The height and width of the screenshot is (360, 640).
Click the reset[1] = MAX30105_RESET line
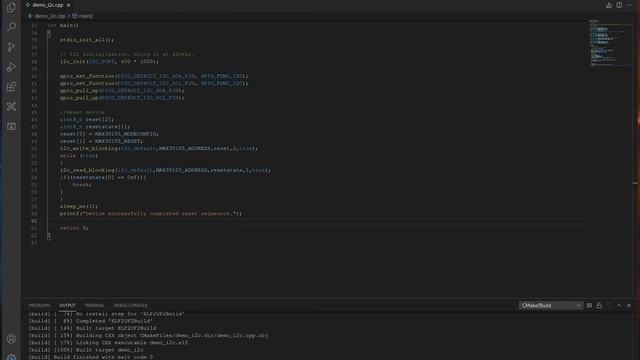tap(101, 141)
